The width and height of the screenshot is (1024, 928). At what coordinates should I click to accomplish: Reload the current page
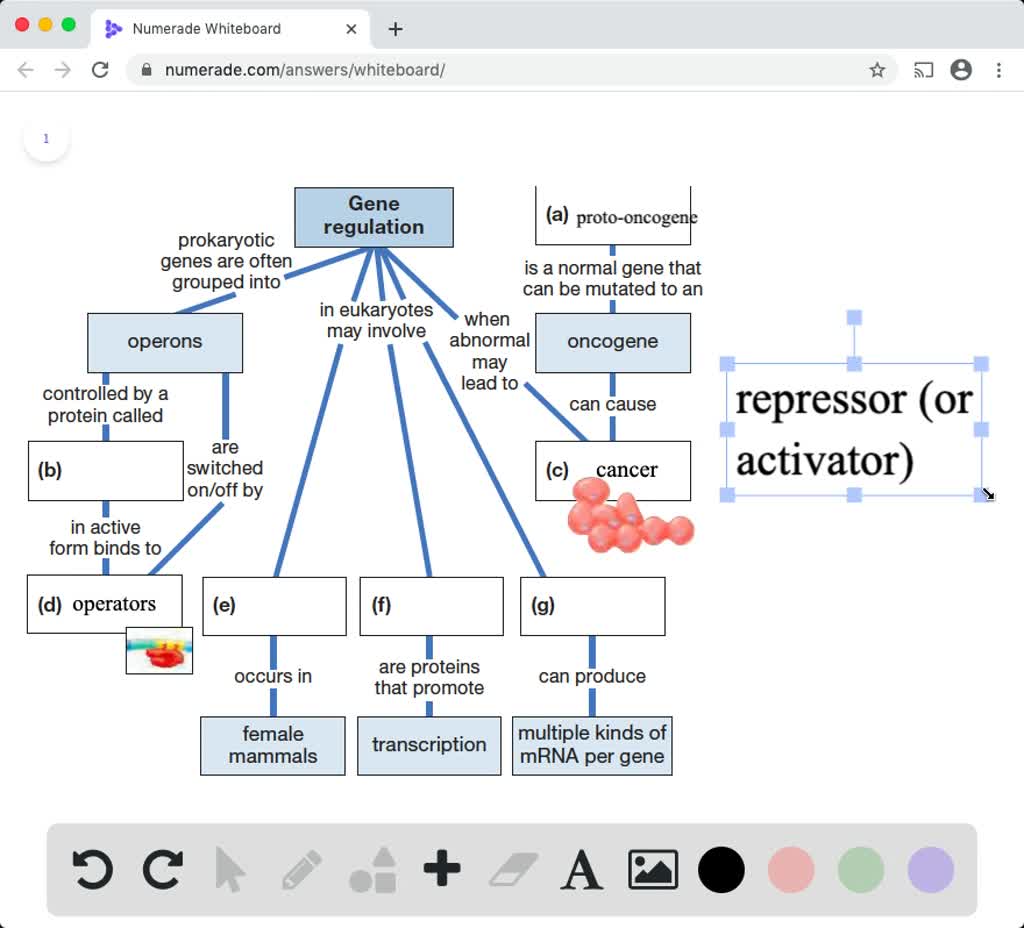click(100, 70)
